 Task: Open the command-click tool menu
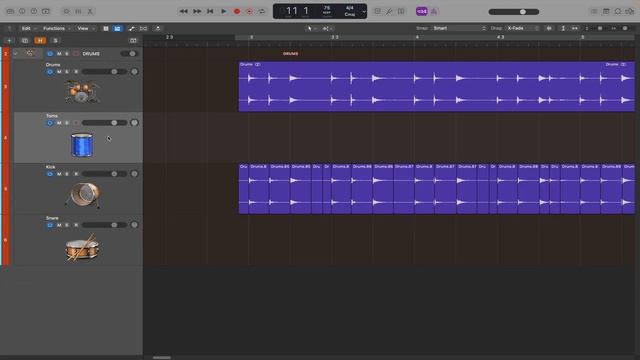[x=328, y=28]
